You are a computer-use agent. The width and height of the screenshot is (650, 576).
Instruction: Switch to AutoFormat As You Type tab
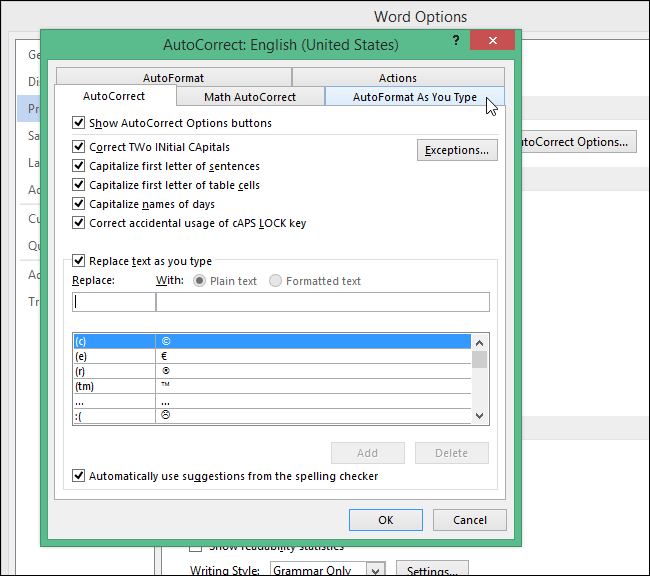pos(415,97)
